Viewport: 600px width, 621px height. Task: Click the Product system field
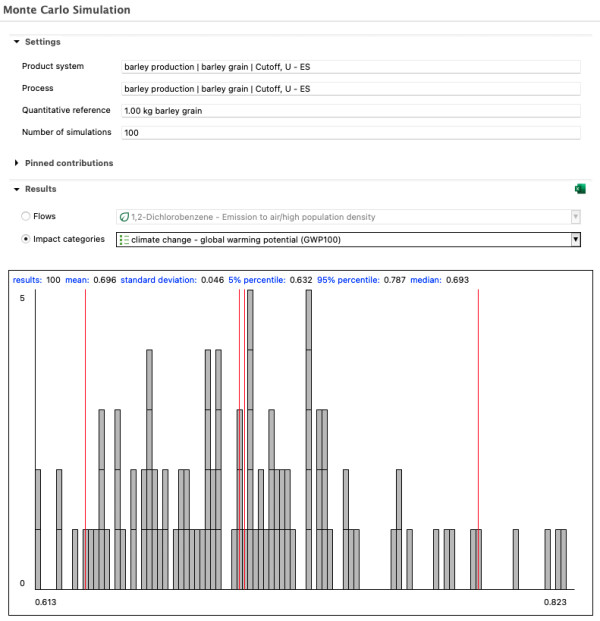pos(351,67)
